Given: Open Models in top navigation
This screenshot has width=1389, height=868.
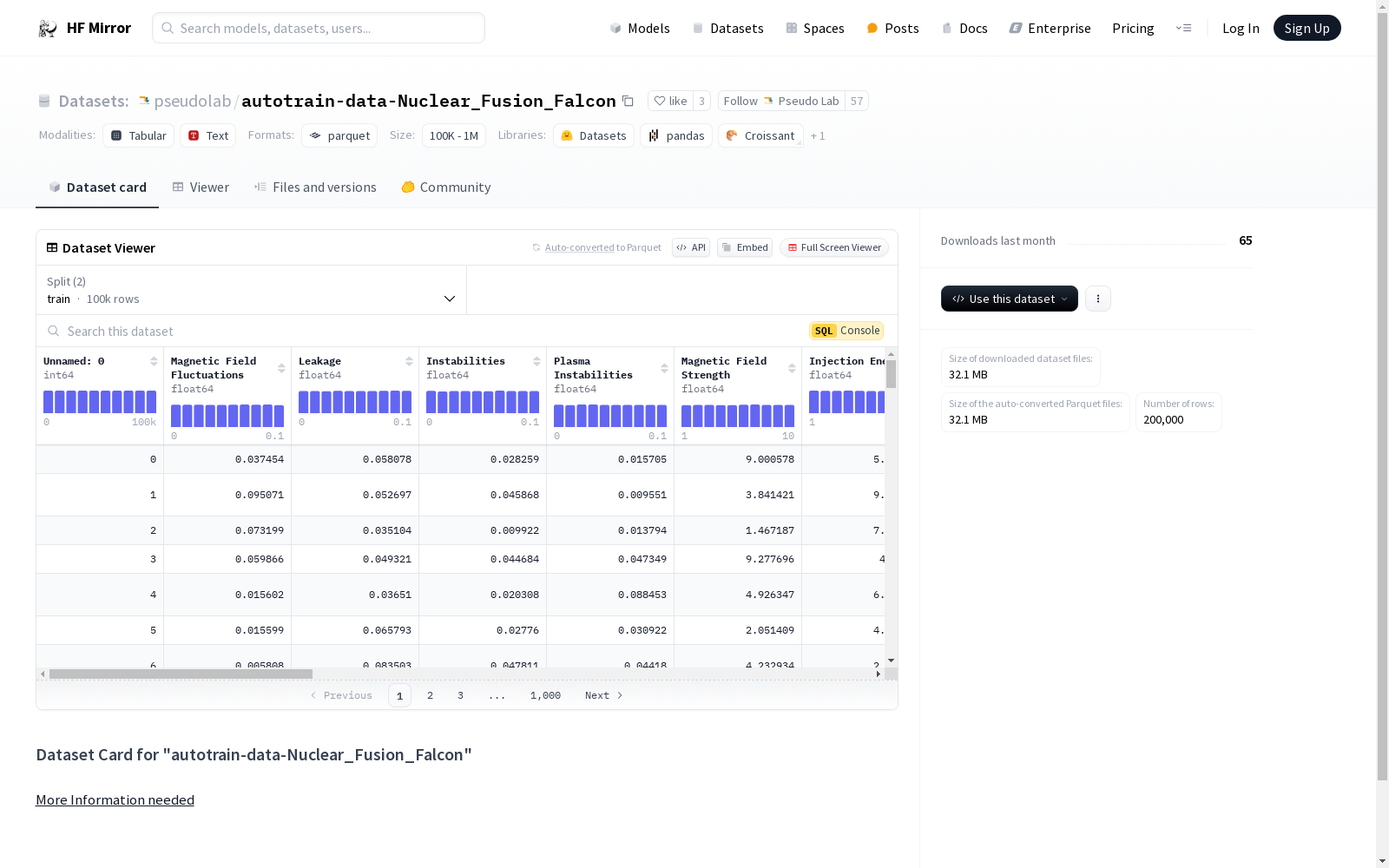Looking at the screenshot, I should tap(640, 29).
